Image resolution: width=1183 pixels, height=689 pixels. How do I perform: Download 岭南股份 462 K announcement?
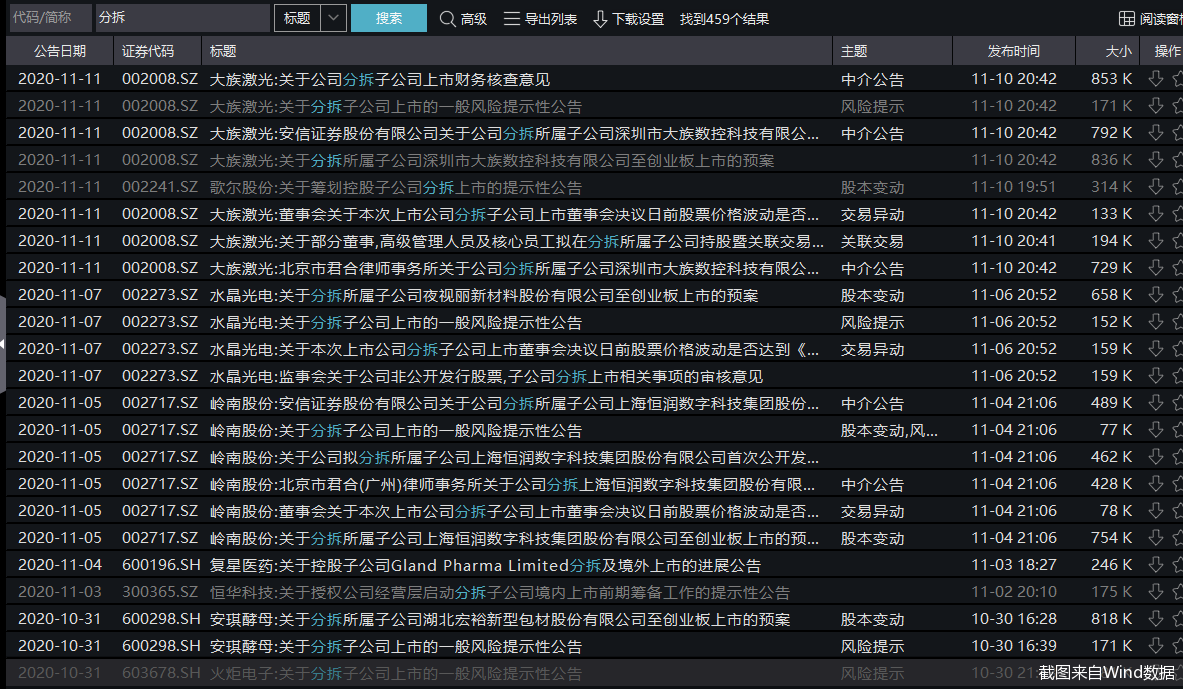tap(1155, 457)
